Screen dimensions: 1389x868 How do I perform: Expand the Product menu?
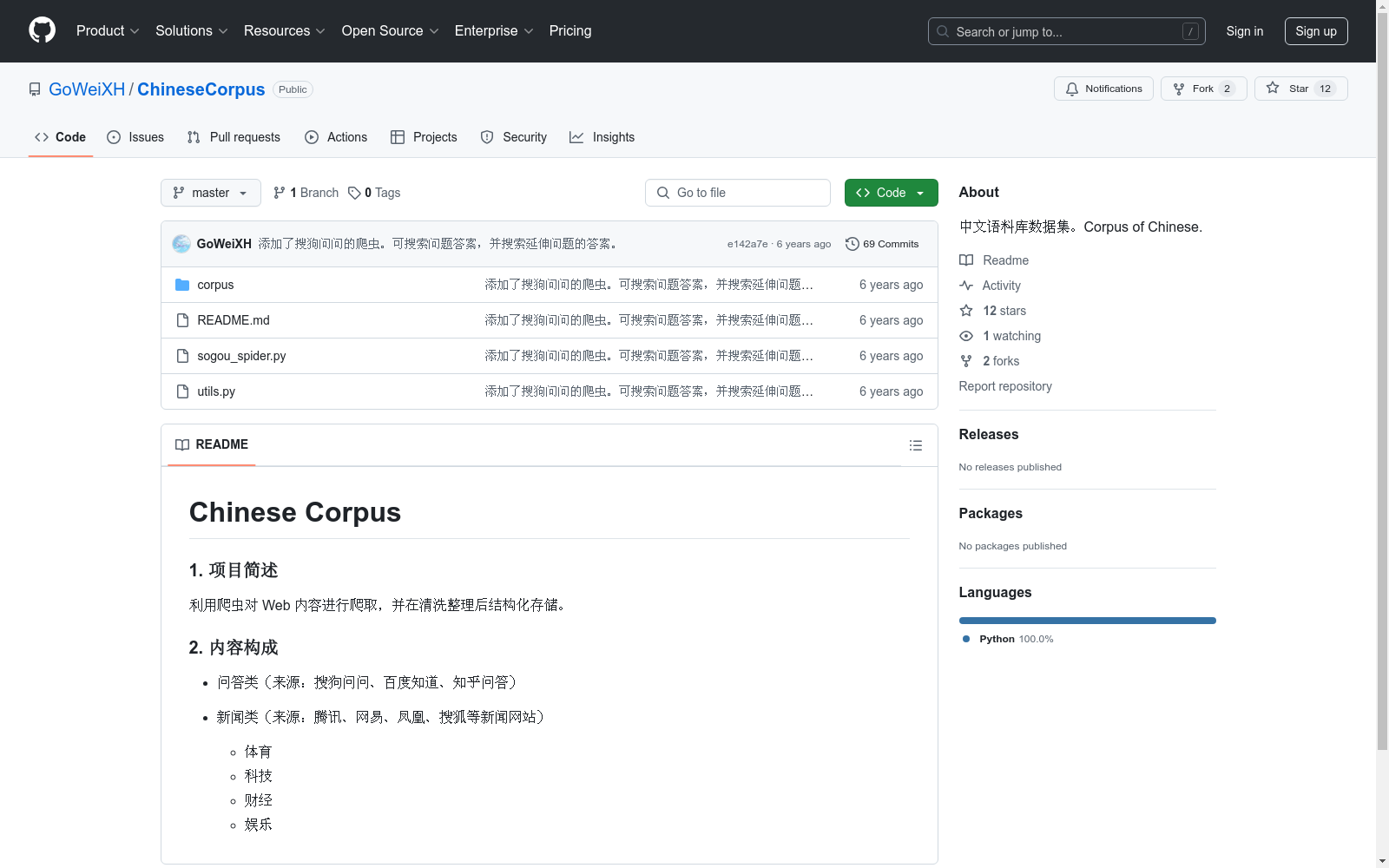click(x=108, y=30)
